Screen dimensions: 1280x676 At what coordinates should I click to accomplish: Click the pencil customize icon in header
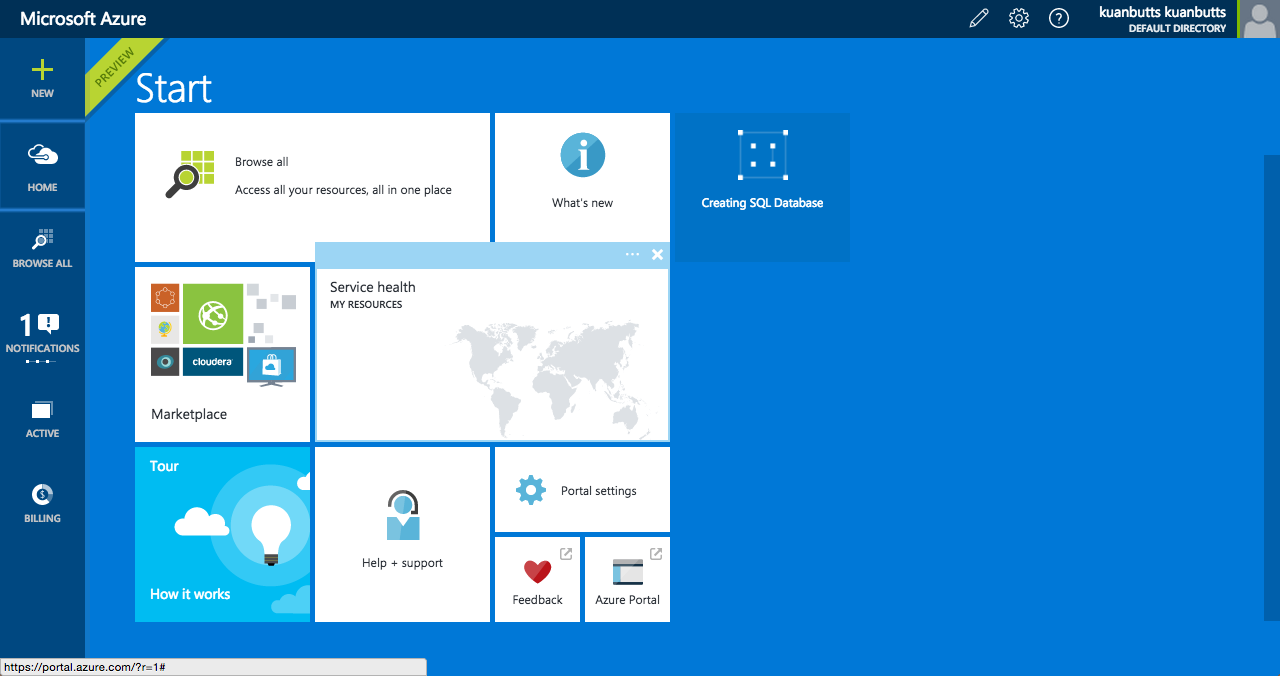[x=979, y=18]
